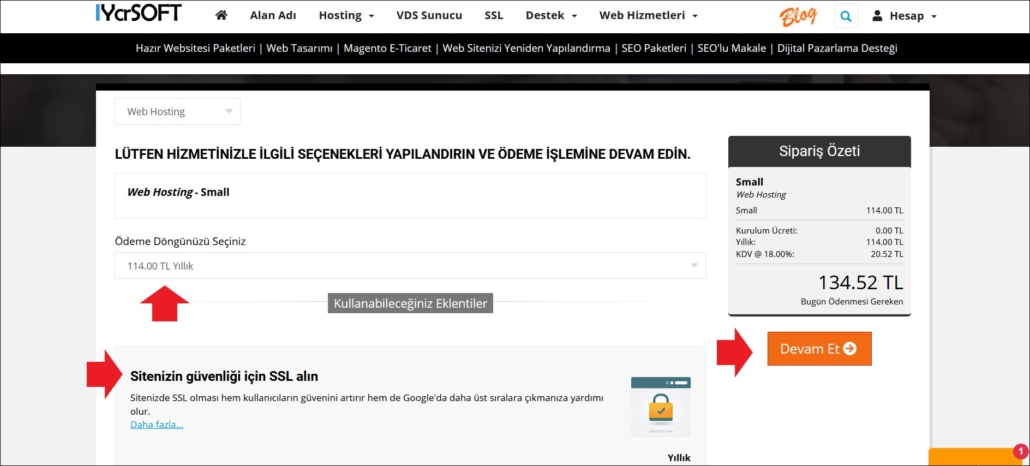Follow the Daha fazla... link

pyautogui.click(x=156, y=425)
